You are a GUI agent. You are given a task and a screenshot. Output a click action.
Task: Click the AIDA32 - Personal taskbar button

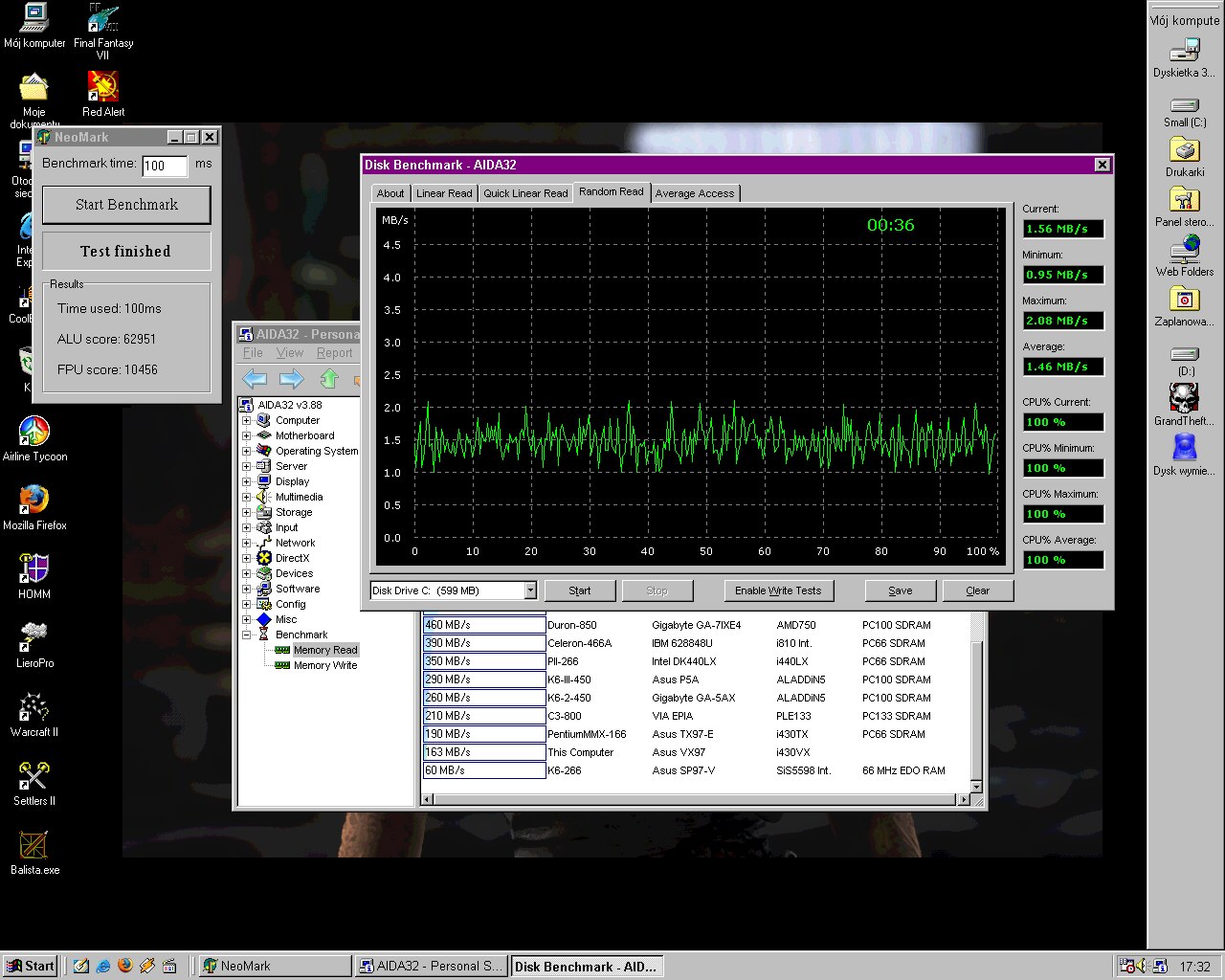pos(431,966)
